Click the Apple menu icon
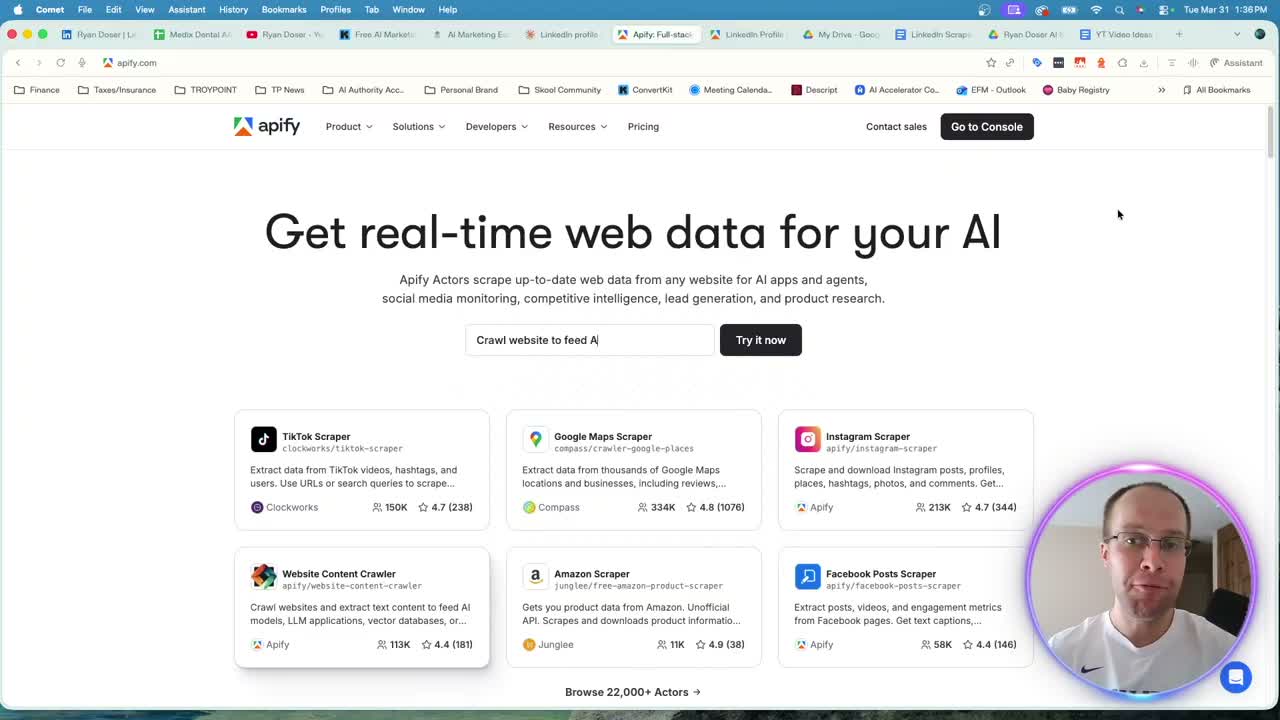Image resolution: width=1280 pixels, height=720 pixels. [x=18, y=10]
